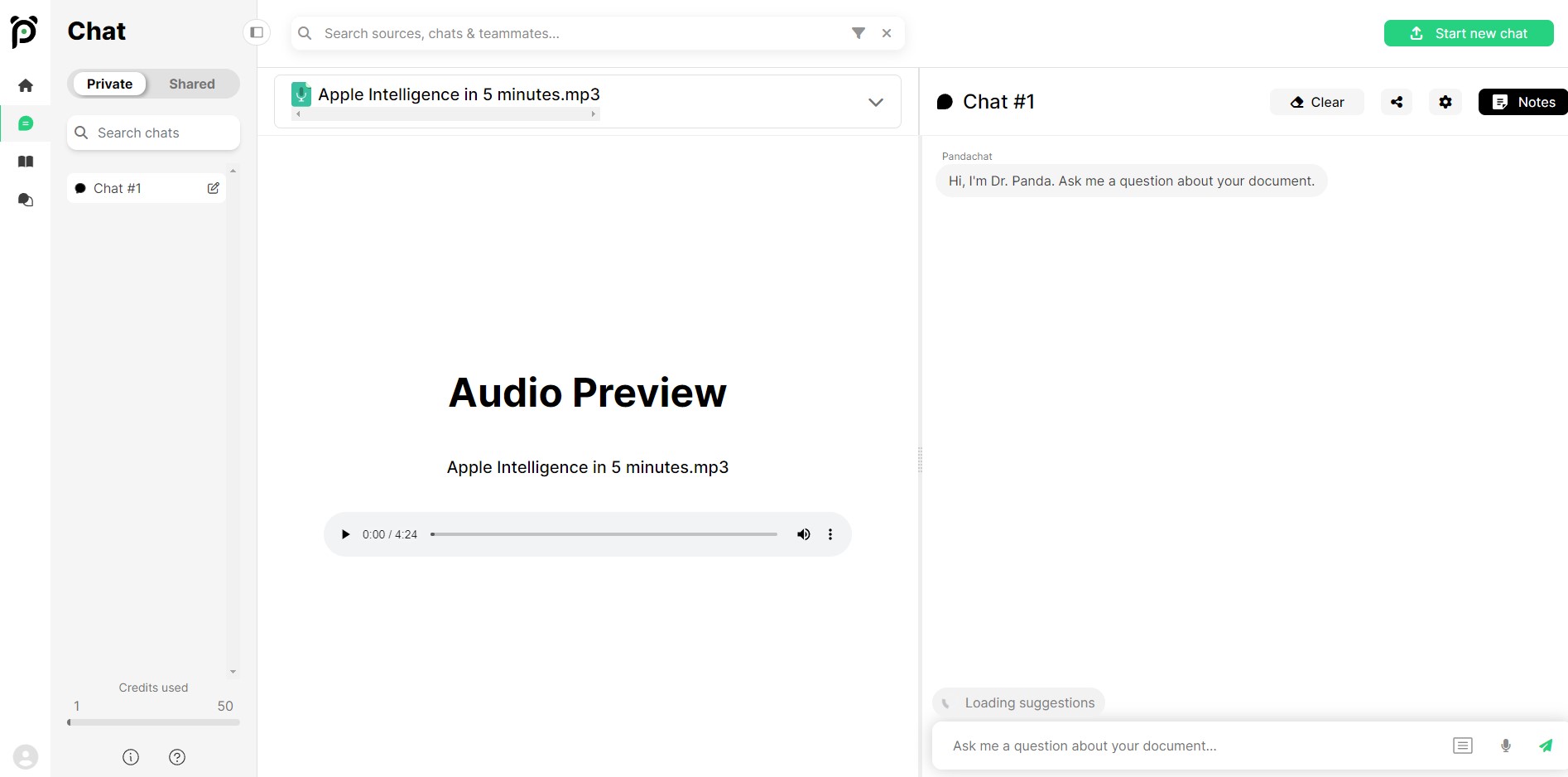
Task: Click the microphone voice input icon
Action: [x=1506, y=746]
